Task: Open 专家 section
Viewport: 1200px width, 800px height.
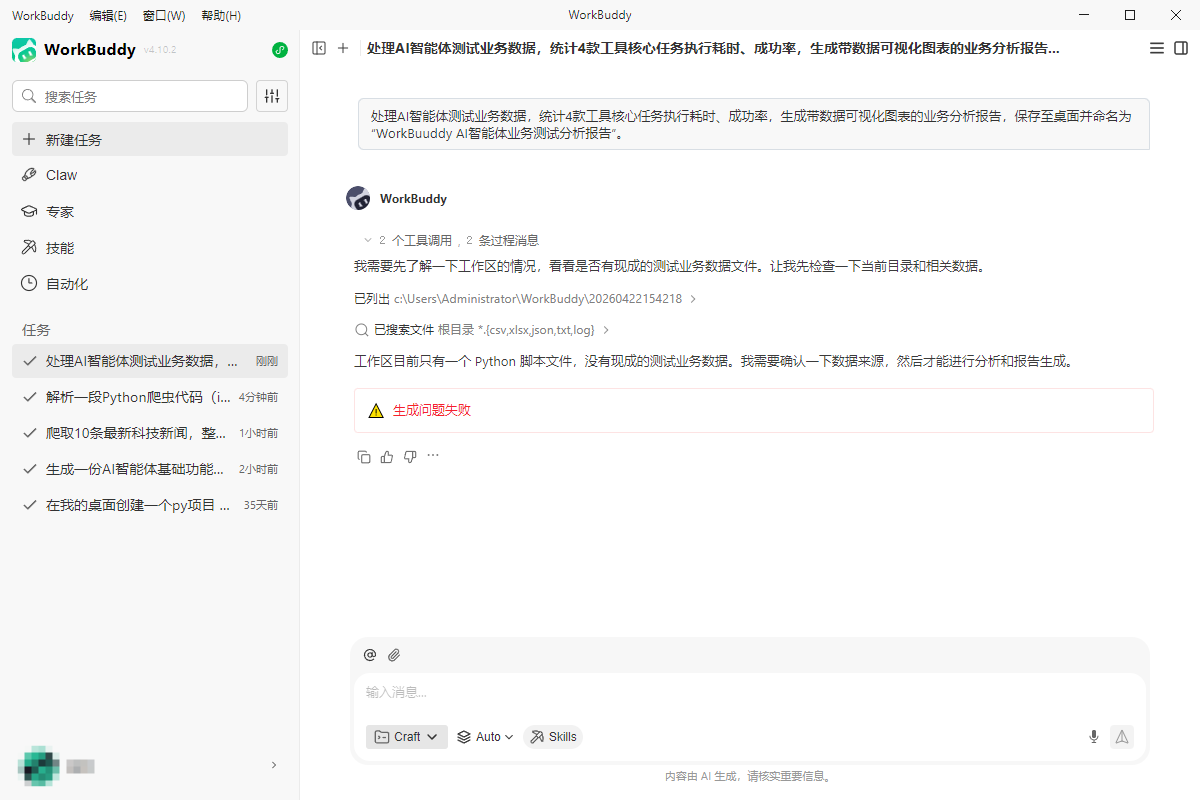Action: (x=150, y=212)
